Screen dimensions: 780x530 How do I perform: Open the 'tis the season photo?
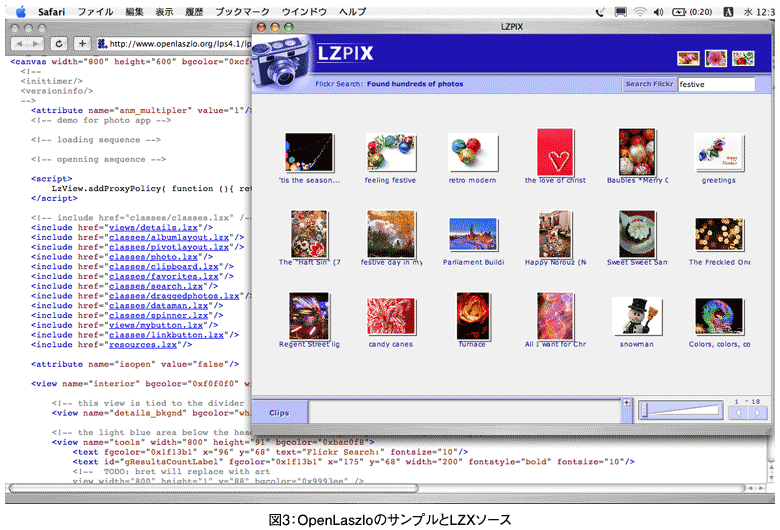309,152
